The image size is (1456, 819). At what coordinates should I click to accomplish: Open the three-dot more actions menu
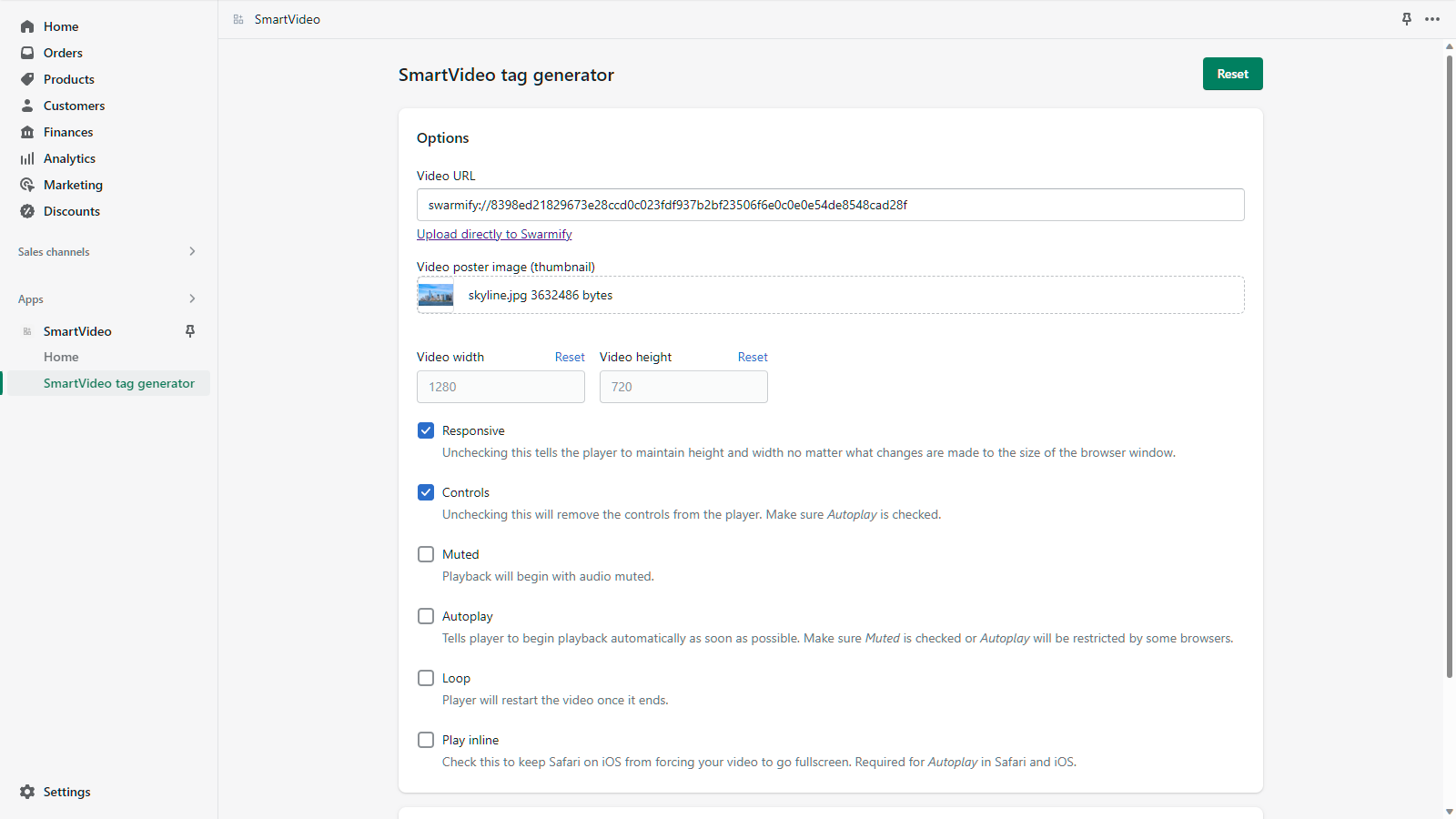pyautogui.click(x=1432, y=19)
